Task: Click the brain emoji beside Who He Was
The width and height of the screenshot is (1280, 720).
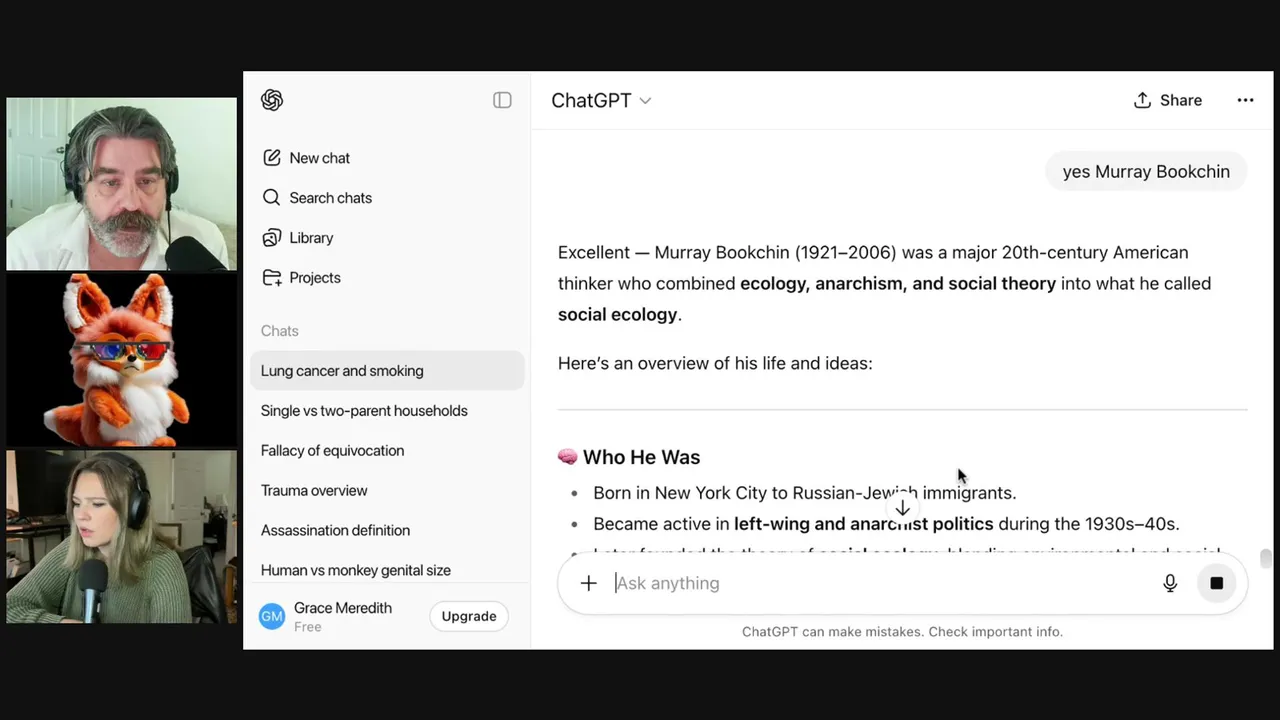Action: coord(568,457)
